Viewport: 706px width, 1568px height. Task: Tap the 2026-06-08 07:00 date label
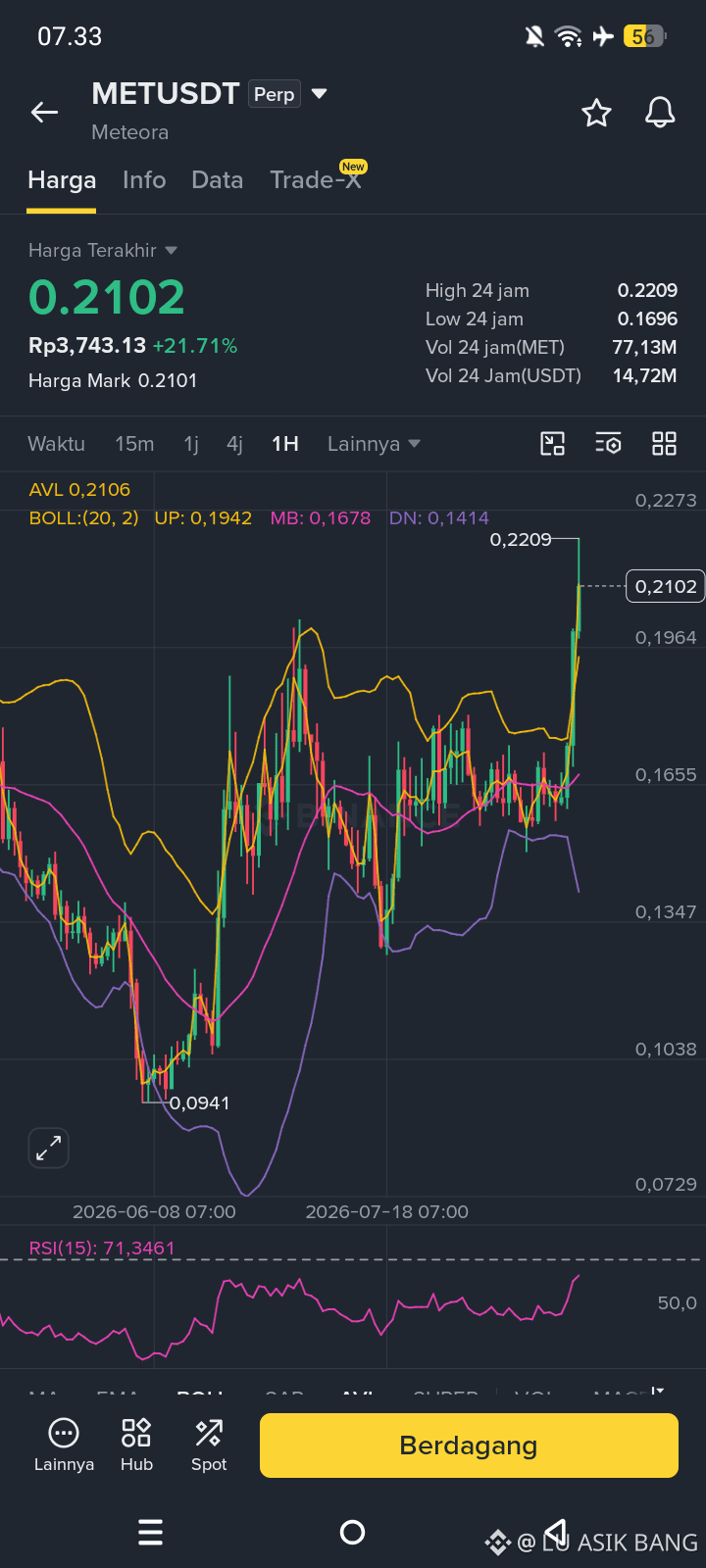154,1212
